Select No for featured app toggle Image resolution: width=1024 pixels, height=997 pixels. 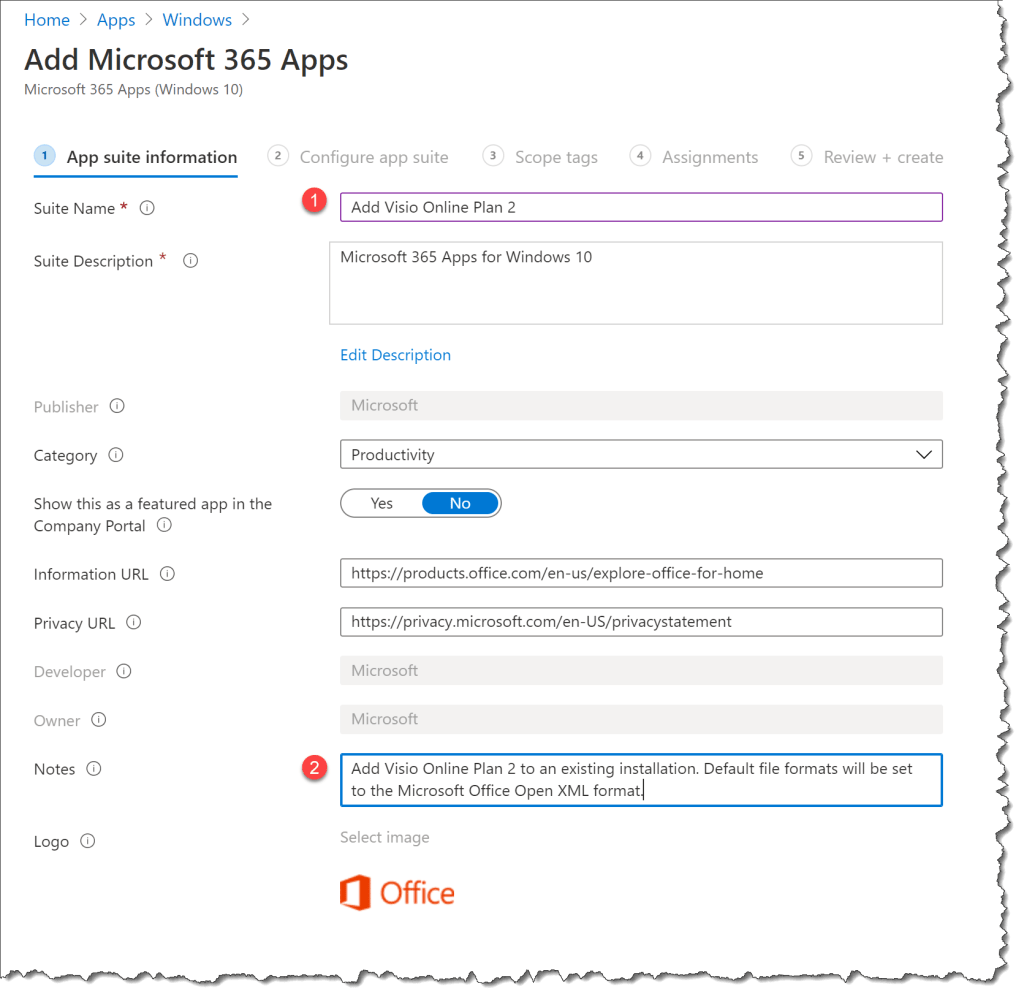pyautogui.click(x=460, y=503)
